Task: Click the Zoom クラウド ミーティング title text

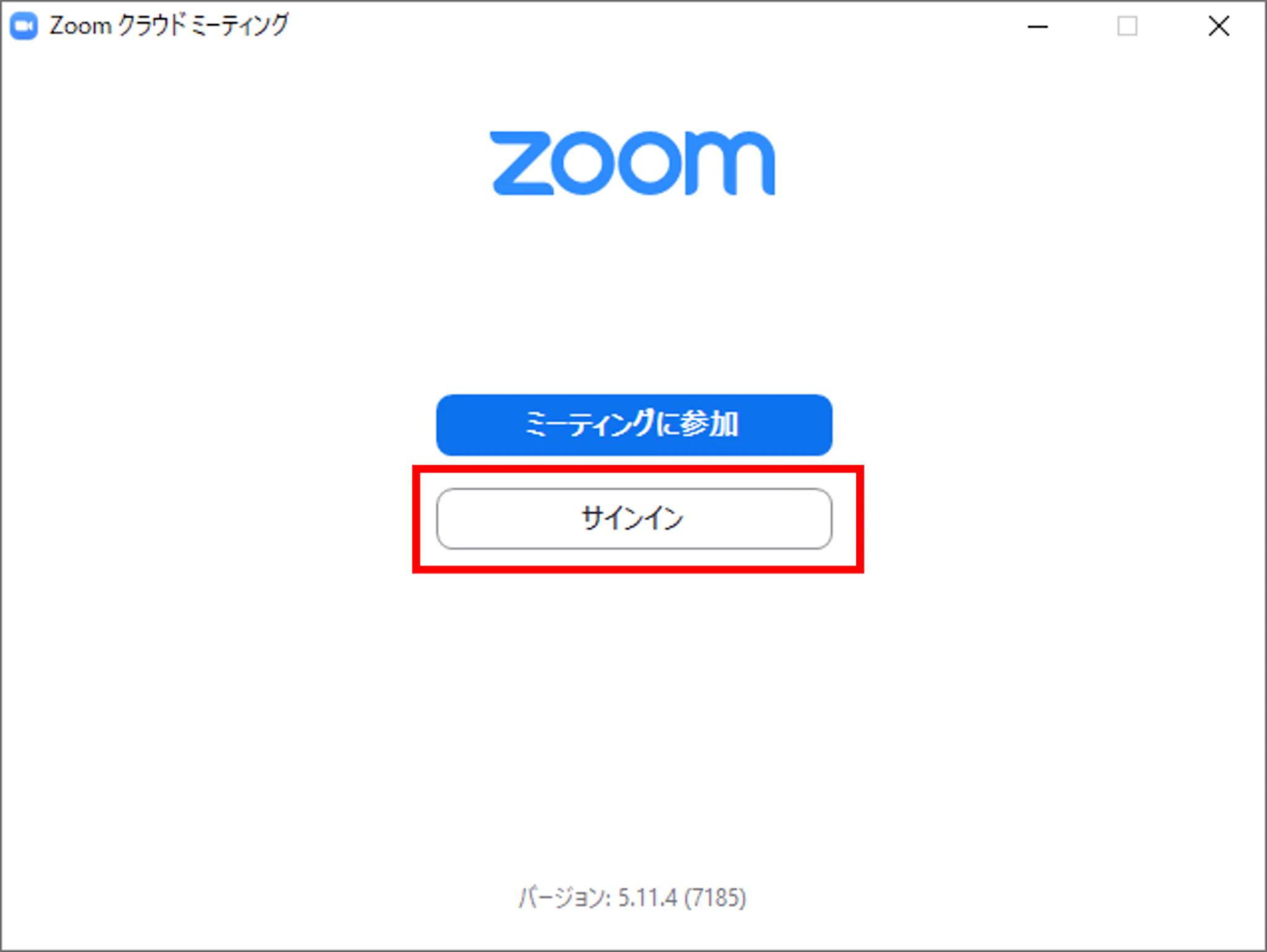Action: 169,26
